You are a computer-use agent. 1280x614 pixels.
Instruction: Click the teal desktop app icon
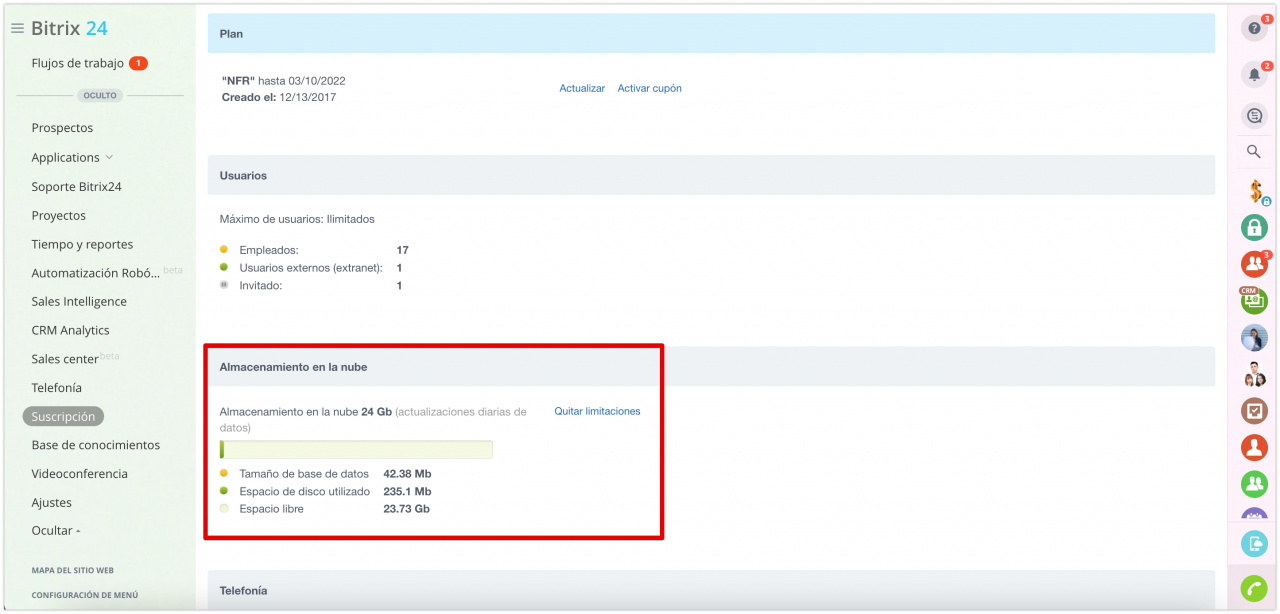(1254, 544)
